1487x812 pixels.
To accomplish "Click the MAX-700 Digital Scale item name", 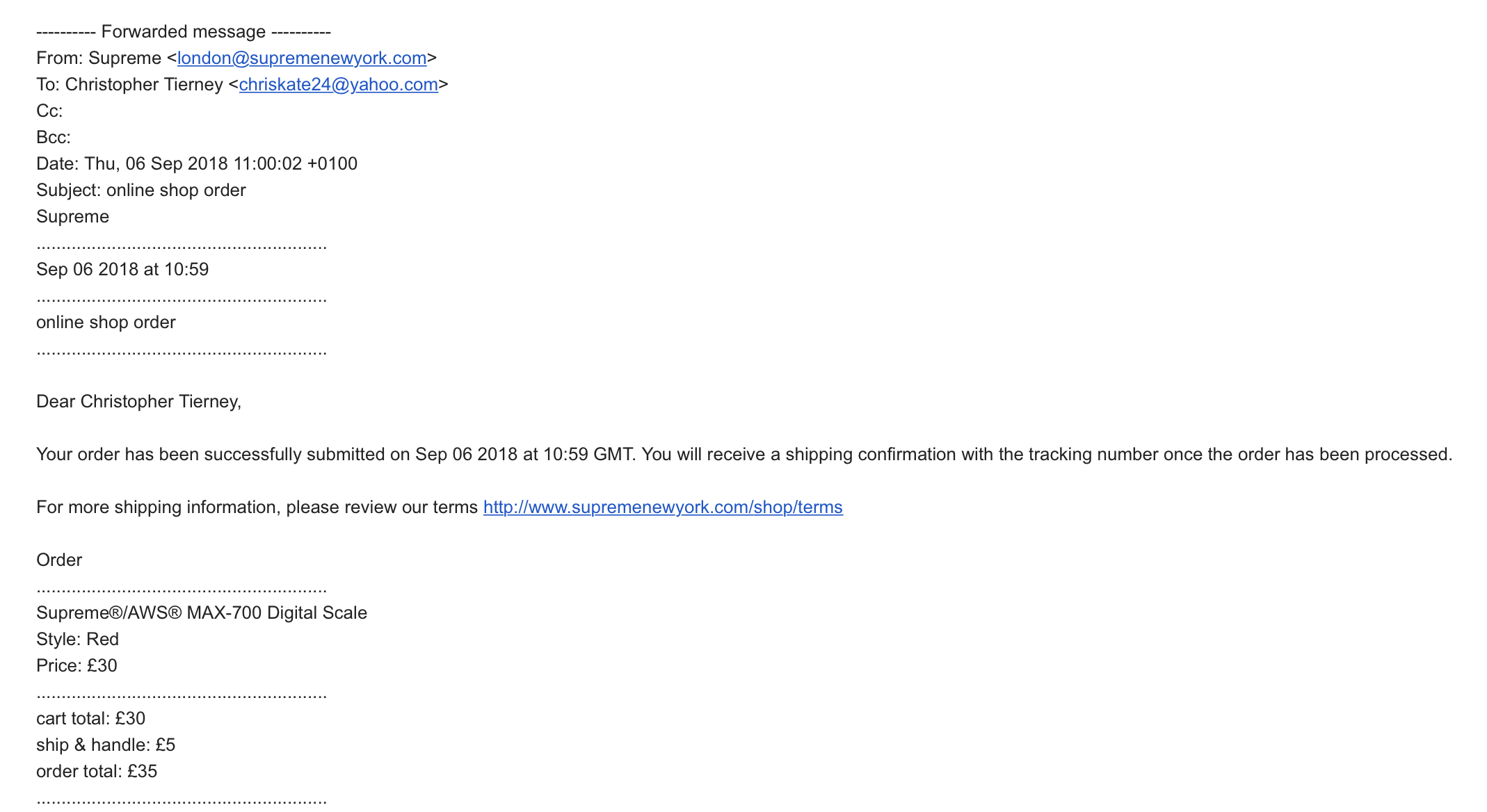I will click(x=202, y=612).
